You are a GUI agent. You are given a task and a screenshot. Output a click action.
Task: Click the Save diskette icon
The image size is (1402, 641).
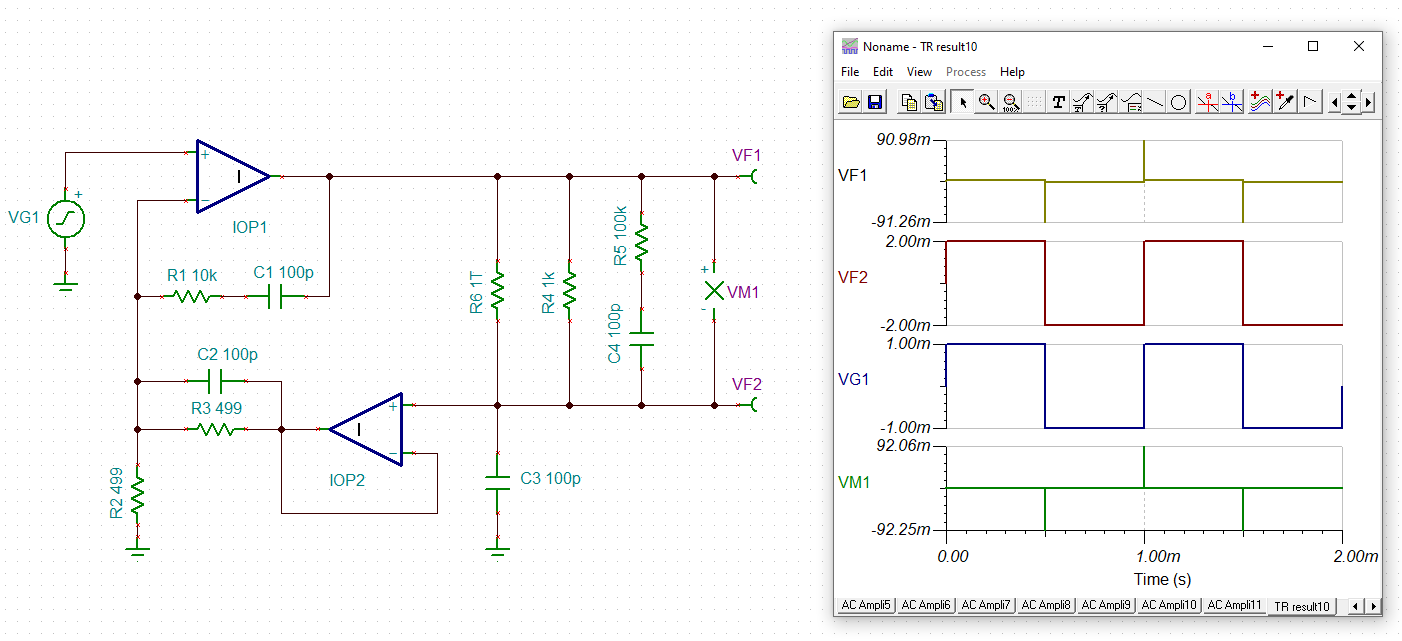click(874, 102)
